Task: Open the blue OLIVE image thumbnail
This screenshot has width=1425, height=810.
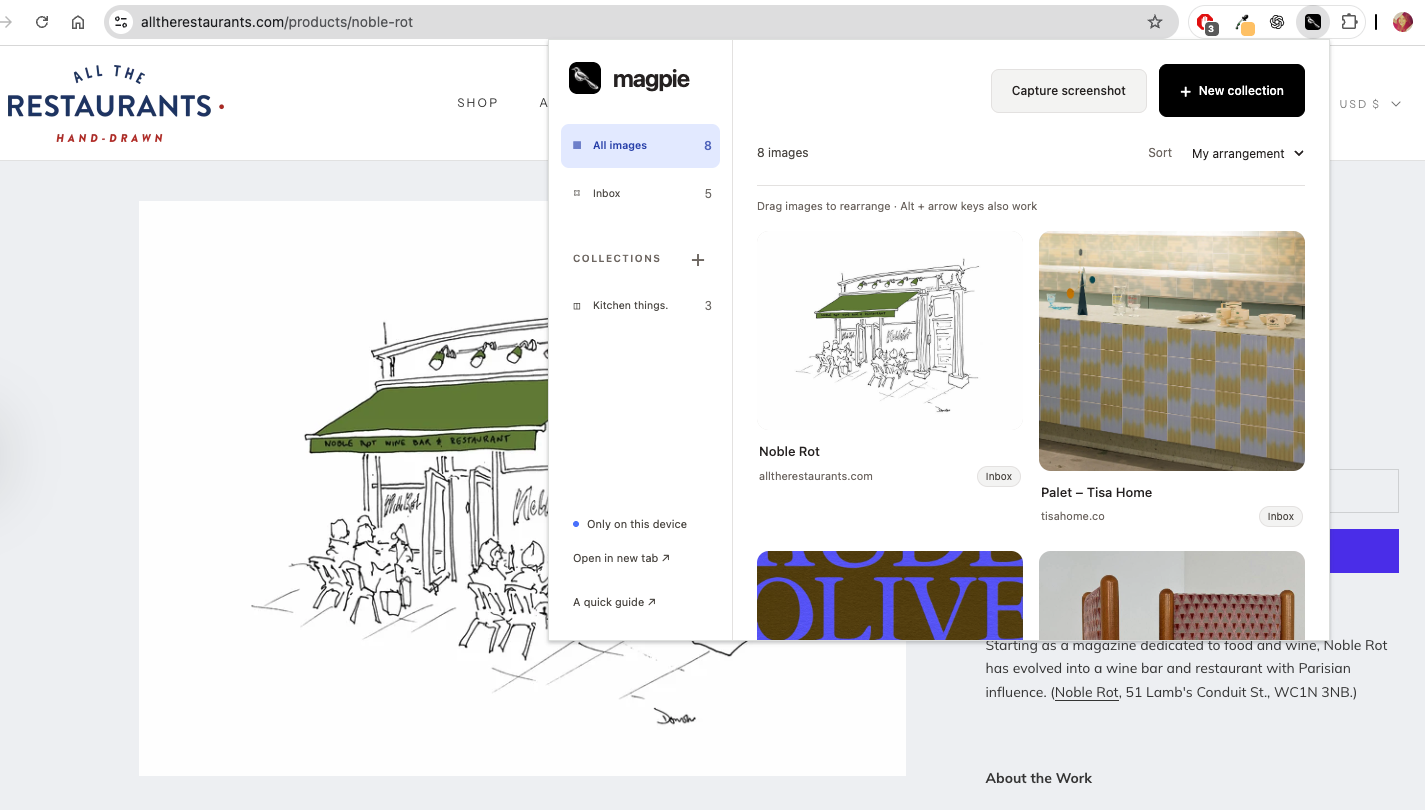Action: pos(890,595)
